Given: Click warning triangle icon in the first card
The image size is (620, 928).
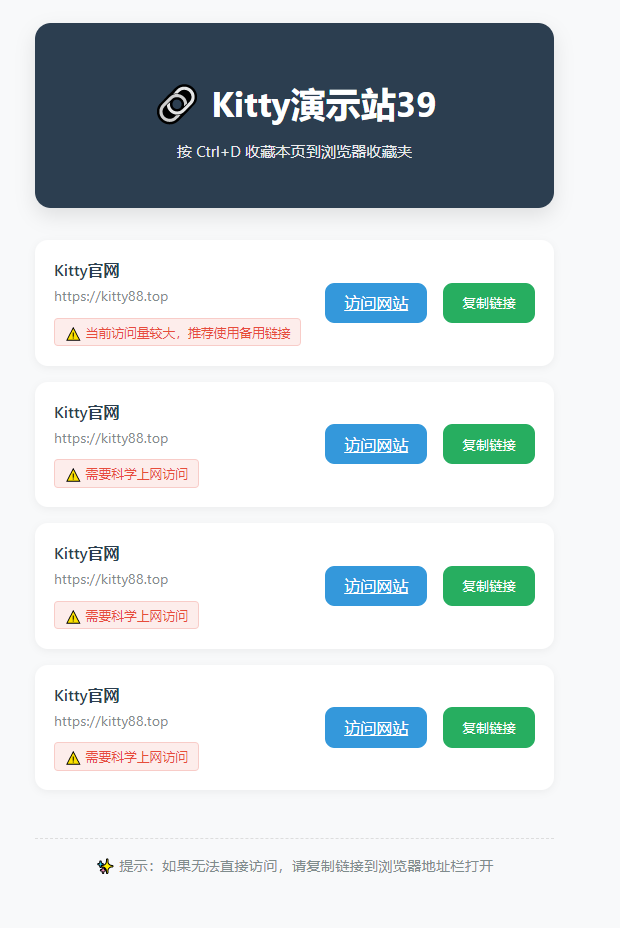Looking at the screenshot, I should click(x=73, y=334).
